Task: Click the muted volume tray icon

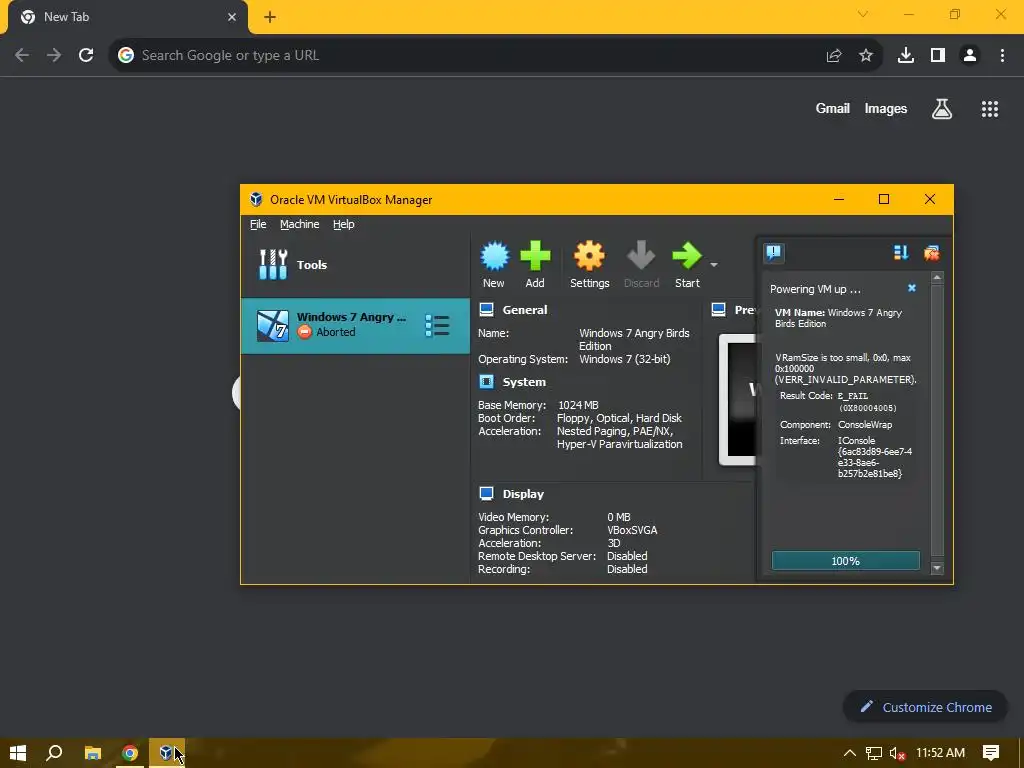Action: coord(898,753)
